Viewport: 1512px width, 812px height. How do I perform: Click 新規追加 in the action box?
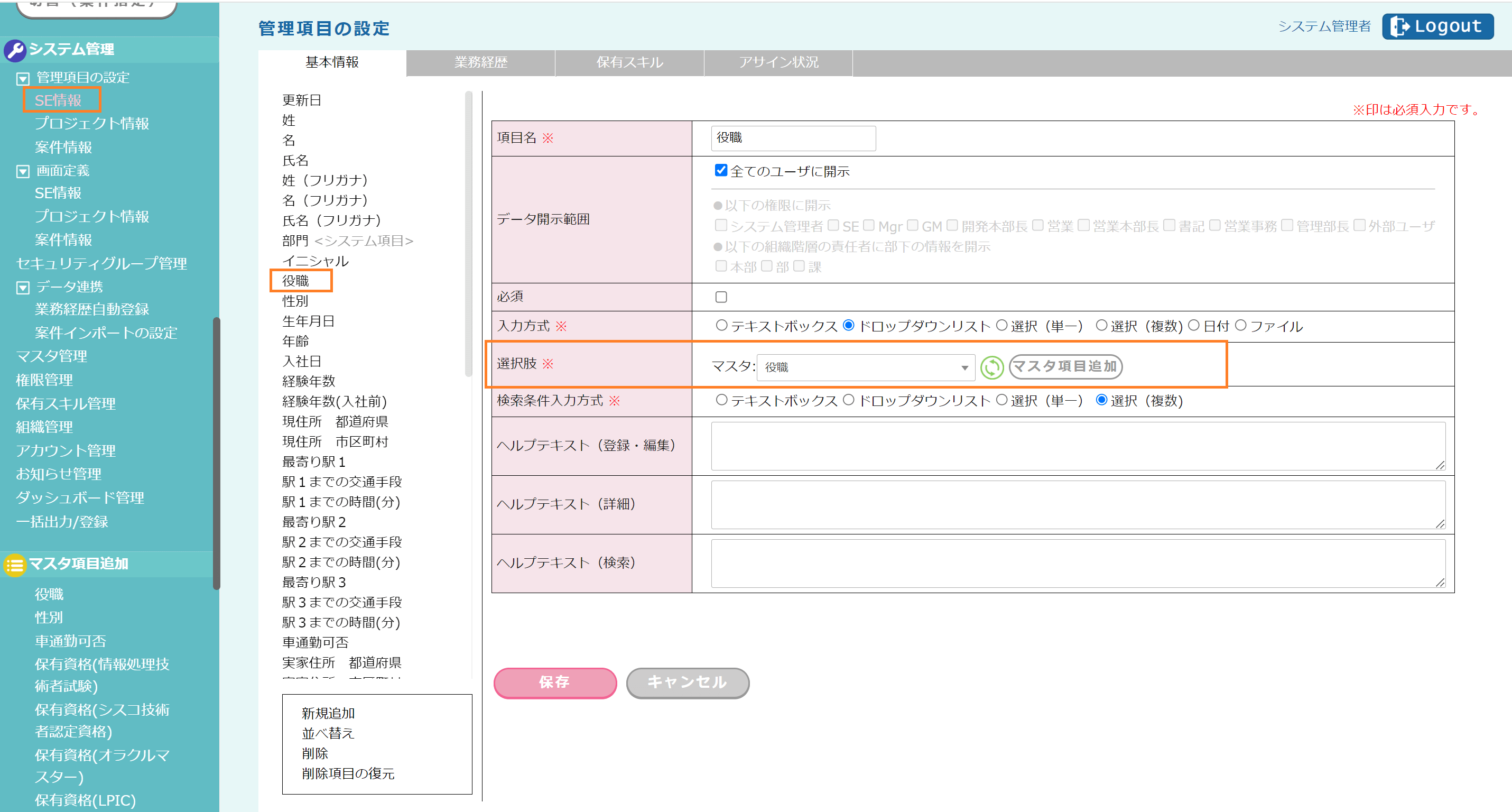[328, 713]
